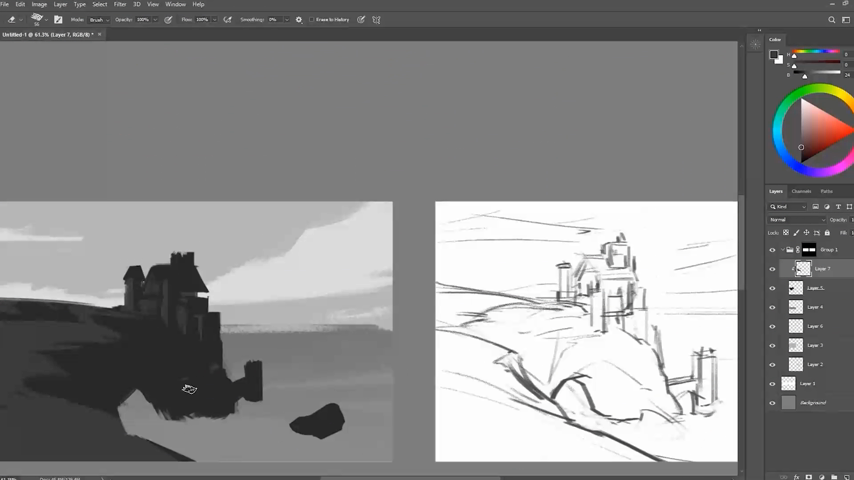Screen dimensions: 854x480
Task: Hide Layer 5 with eye icon
Action: pos(772,288)
